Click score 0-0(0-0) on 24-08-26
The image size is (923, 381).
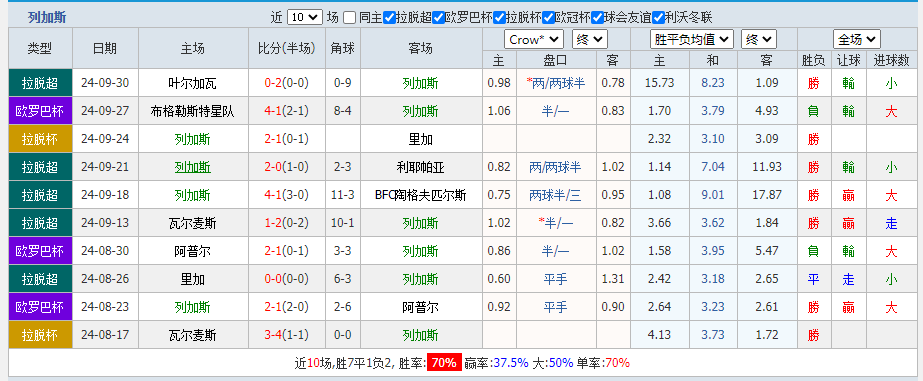[287, 279]
